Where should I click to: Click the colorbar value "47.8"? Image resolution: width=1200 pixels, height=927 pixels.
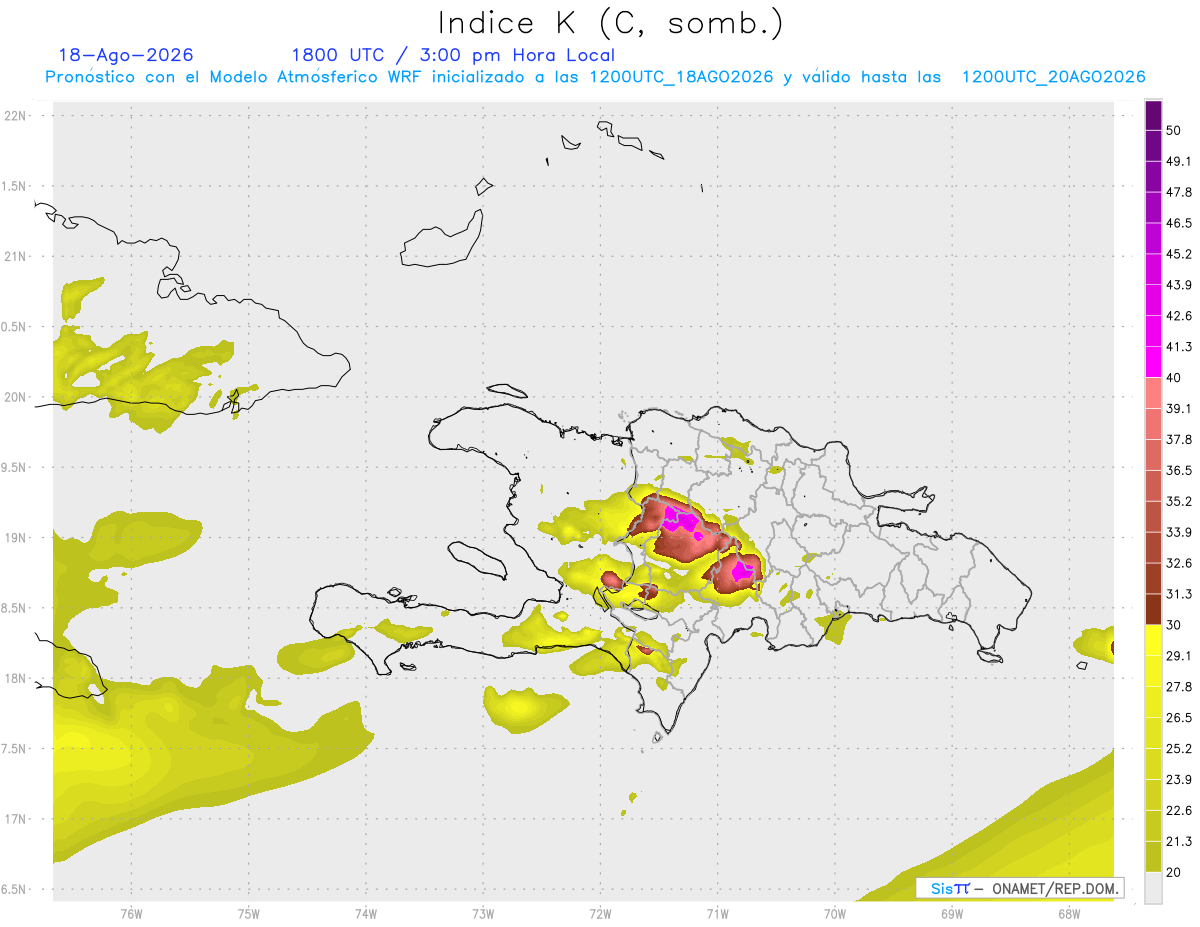click(x=1179, y=192)
